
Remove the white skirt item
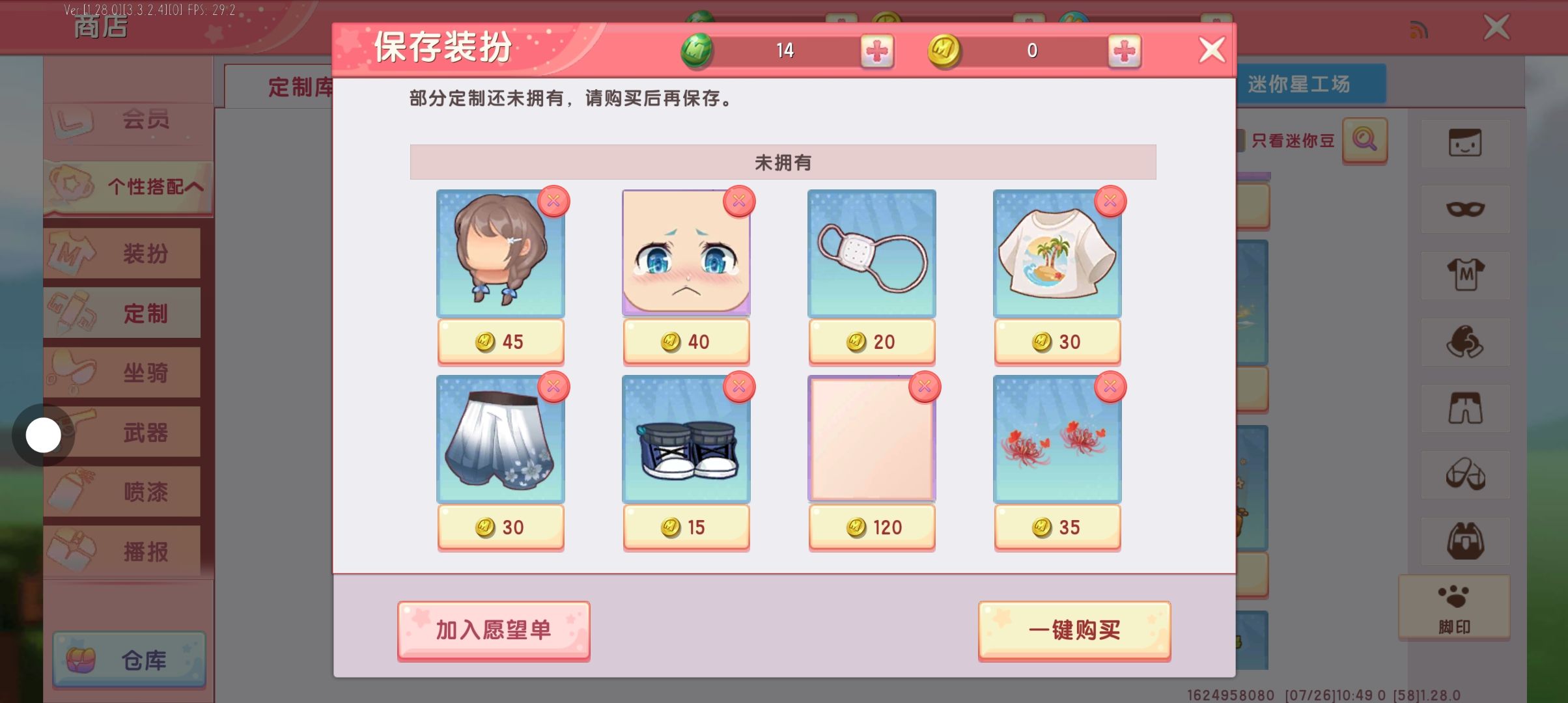click(x=553, y=387)
